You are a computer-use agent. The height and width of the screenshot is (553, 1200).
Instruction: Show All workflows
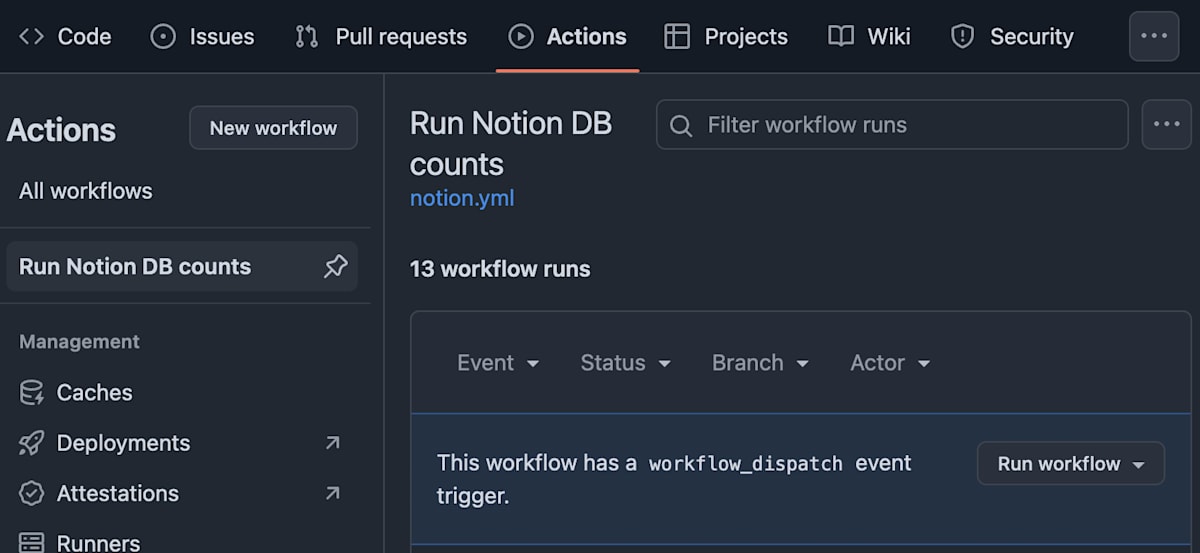coord(86,191)
